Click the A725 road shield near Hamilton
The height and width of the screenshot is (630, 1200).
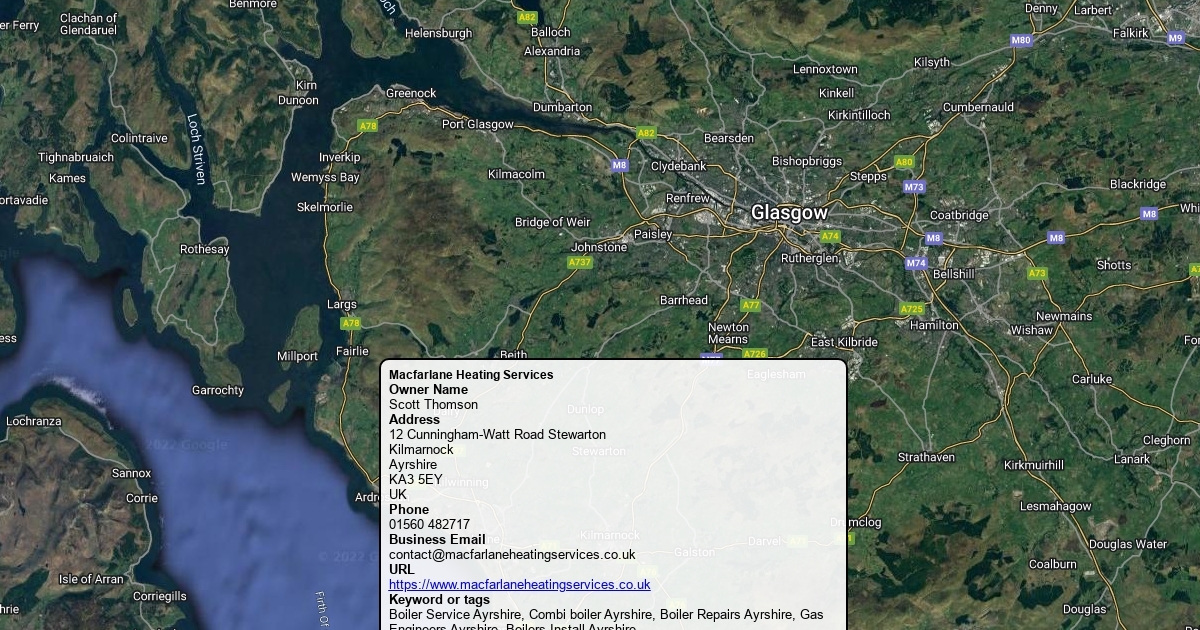click(911, 309)
